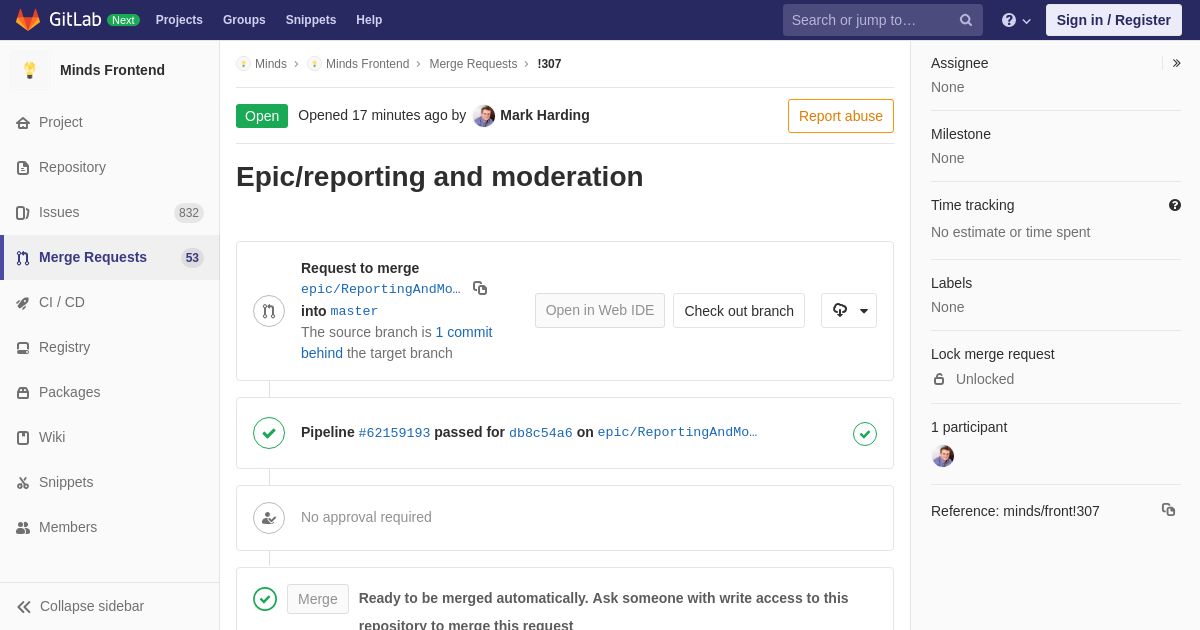The height and width of the screenshot is (630, 1200).
Task: Click the Report abuse button
Action: point(841,116)
